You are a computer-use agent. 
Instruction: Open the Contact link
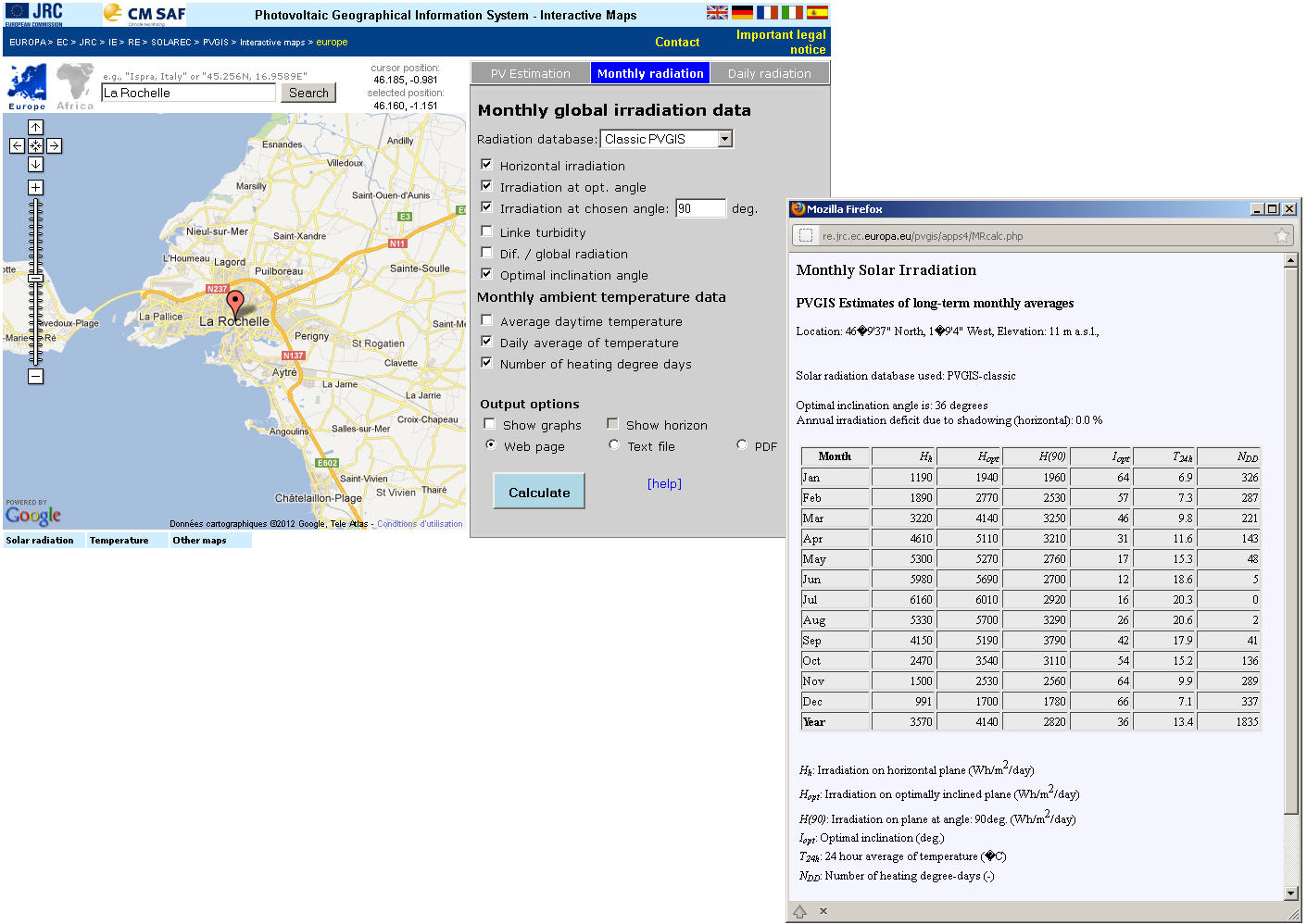(x=677, y=42)
